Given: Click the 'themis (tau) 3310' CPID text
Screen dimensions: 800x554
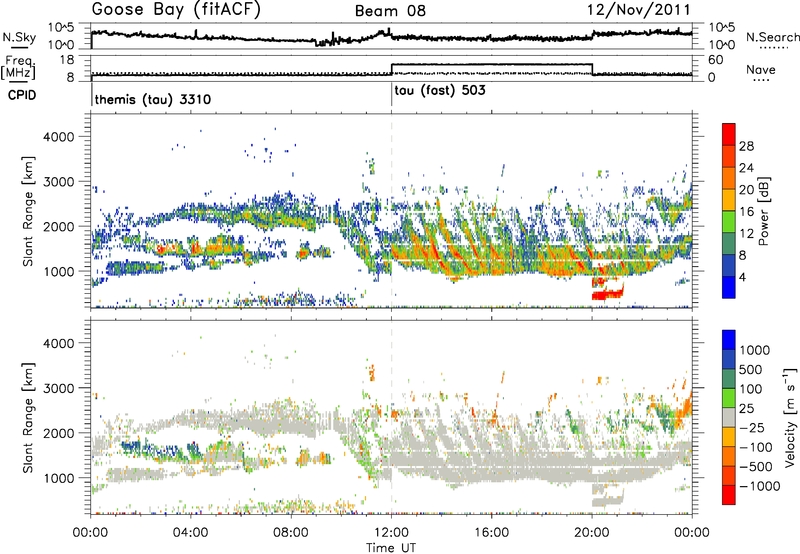Looking at the screenshot, I should coord(153,99).
